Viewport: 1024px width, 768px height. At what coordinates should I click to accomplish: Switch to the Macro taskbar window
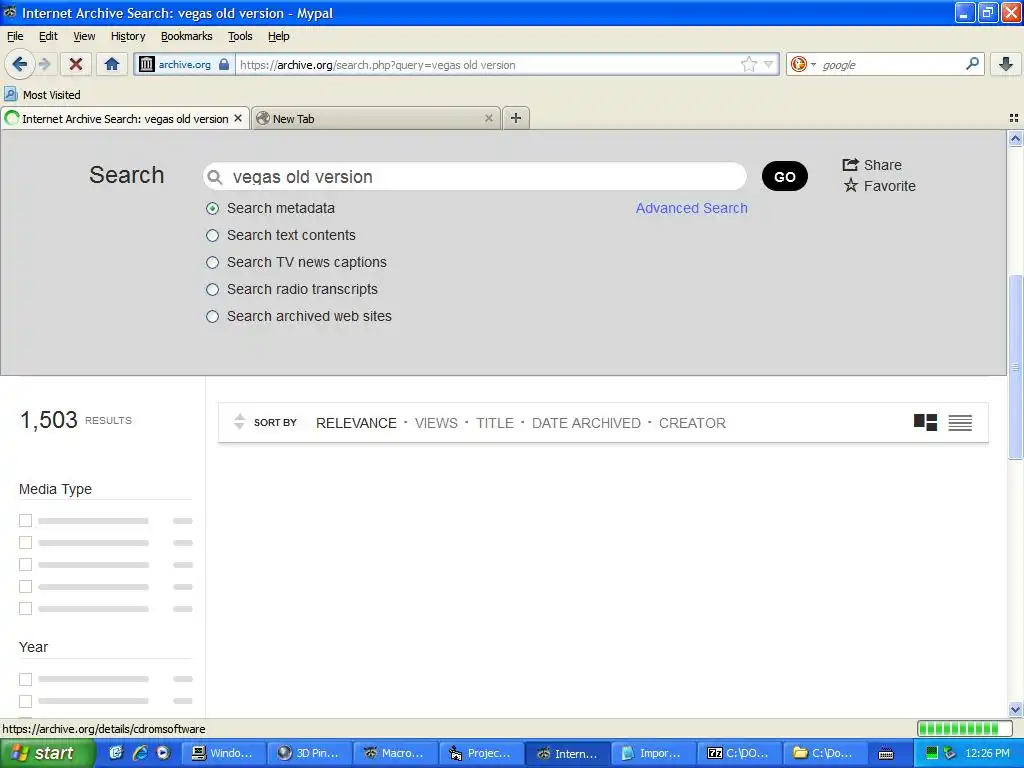coord(396,753)
